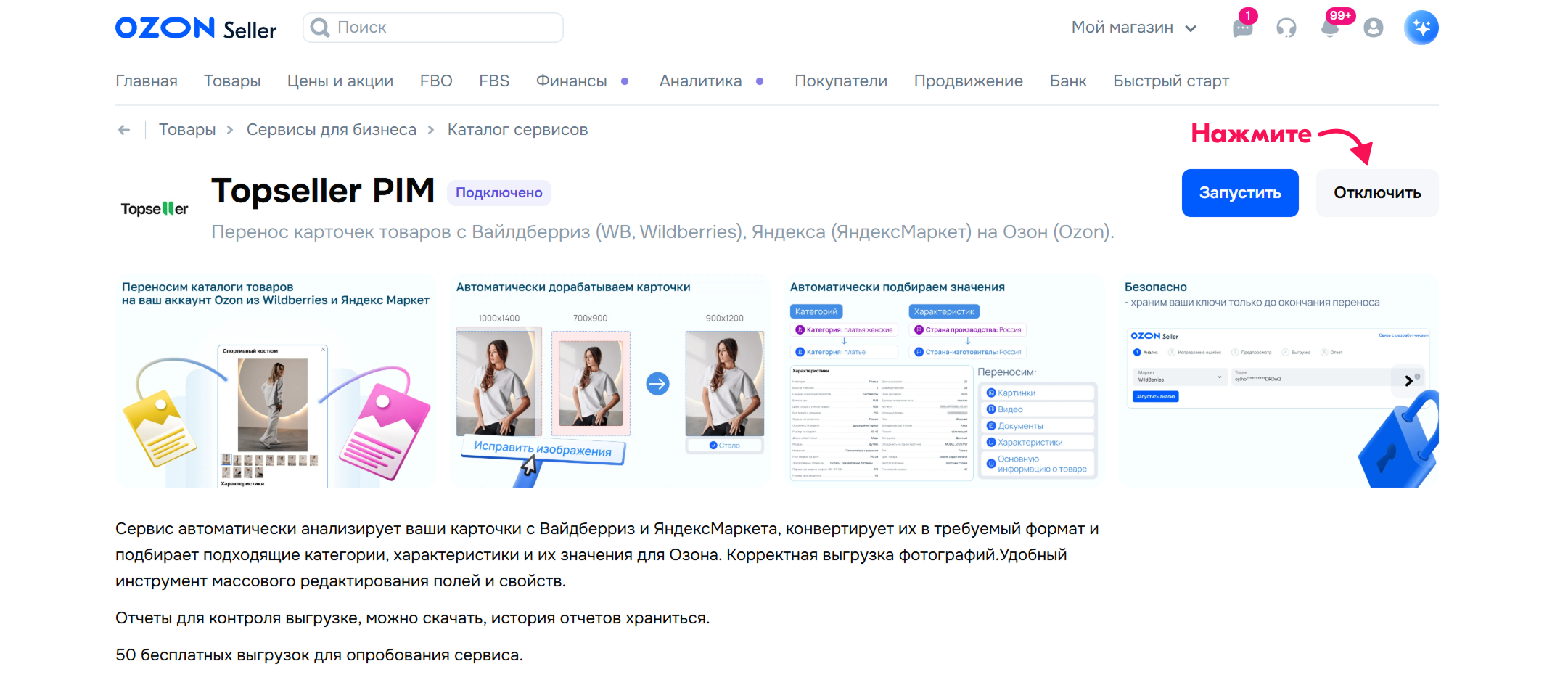
Task: Click the blue Запустить button
Action: point(1240,193)
